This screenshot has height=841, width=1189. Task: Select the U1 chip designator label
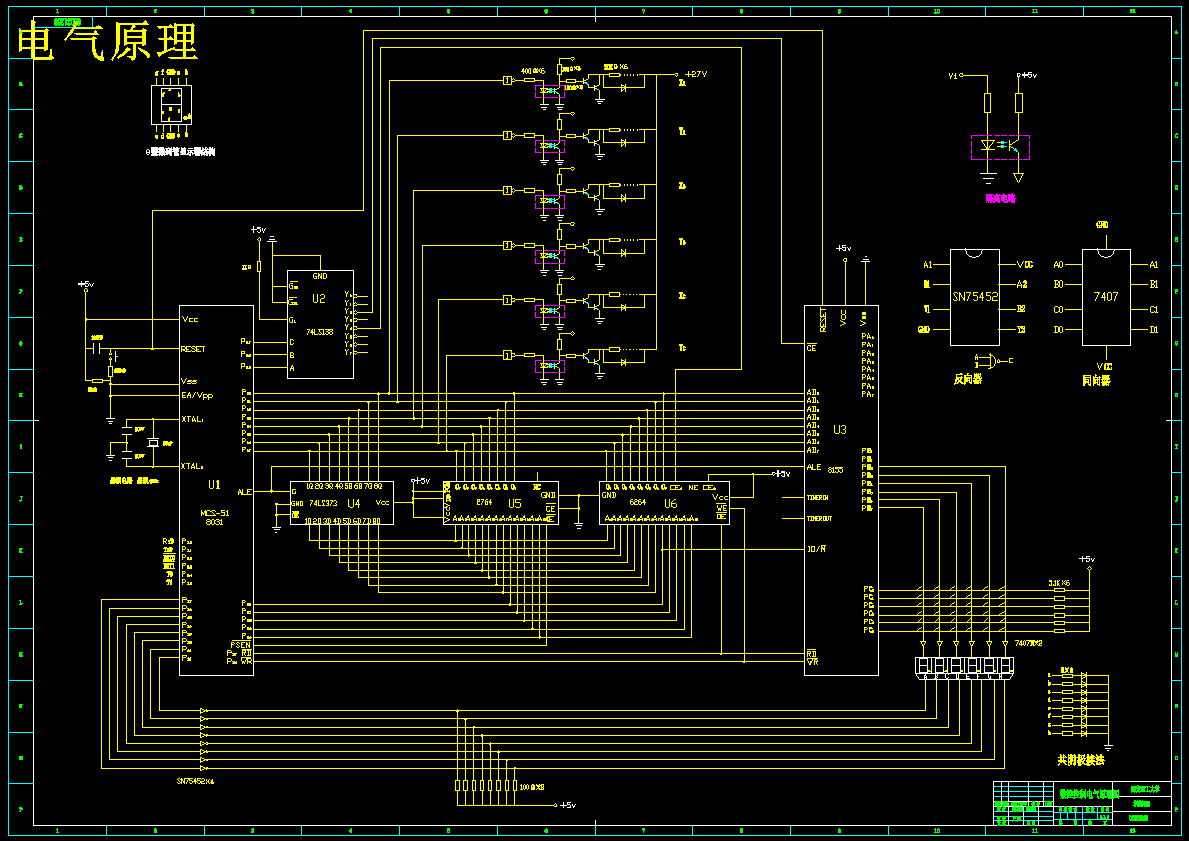(x=215, y=485)
